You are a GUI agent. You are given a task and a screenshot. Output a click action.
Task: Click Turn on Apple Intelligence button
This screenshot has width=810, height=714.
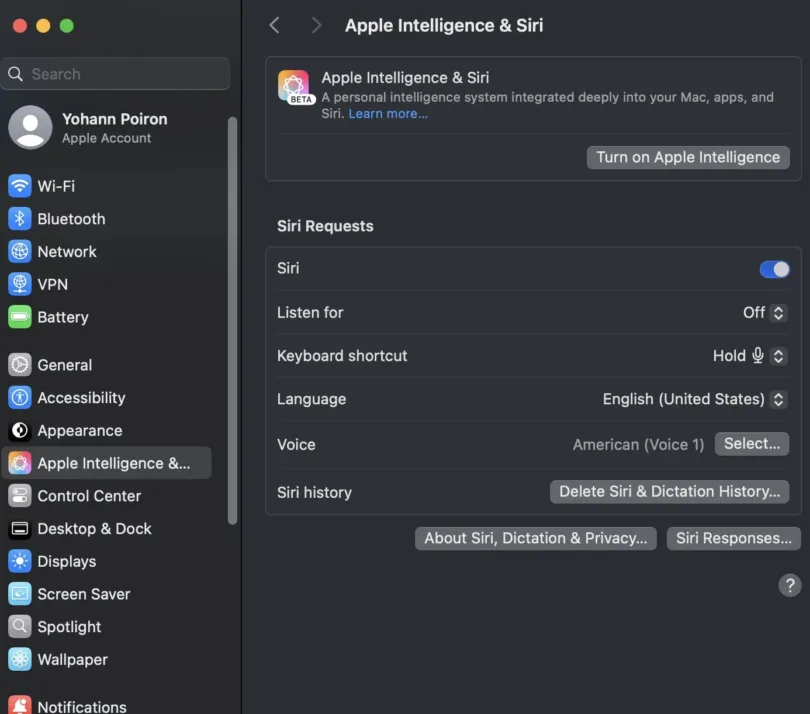tap(688, 157)
